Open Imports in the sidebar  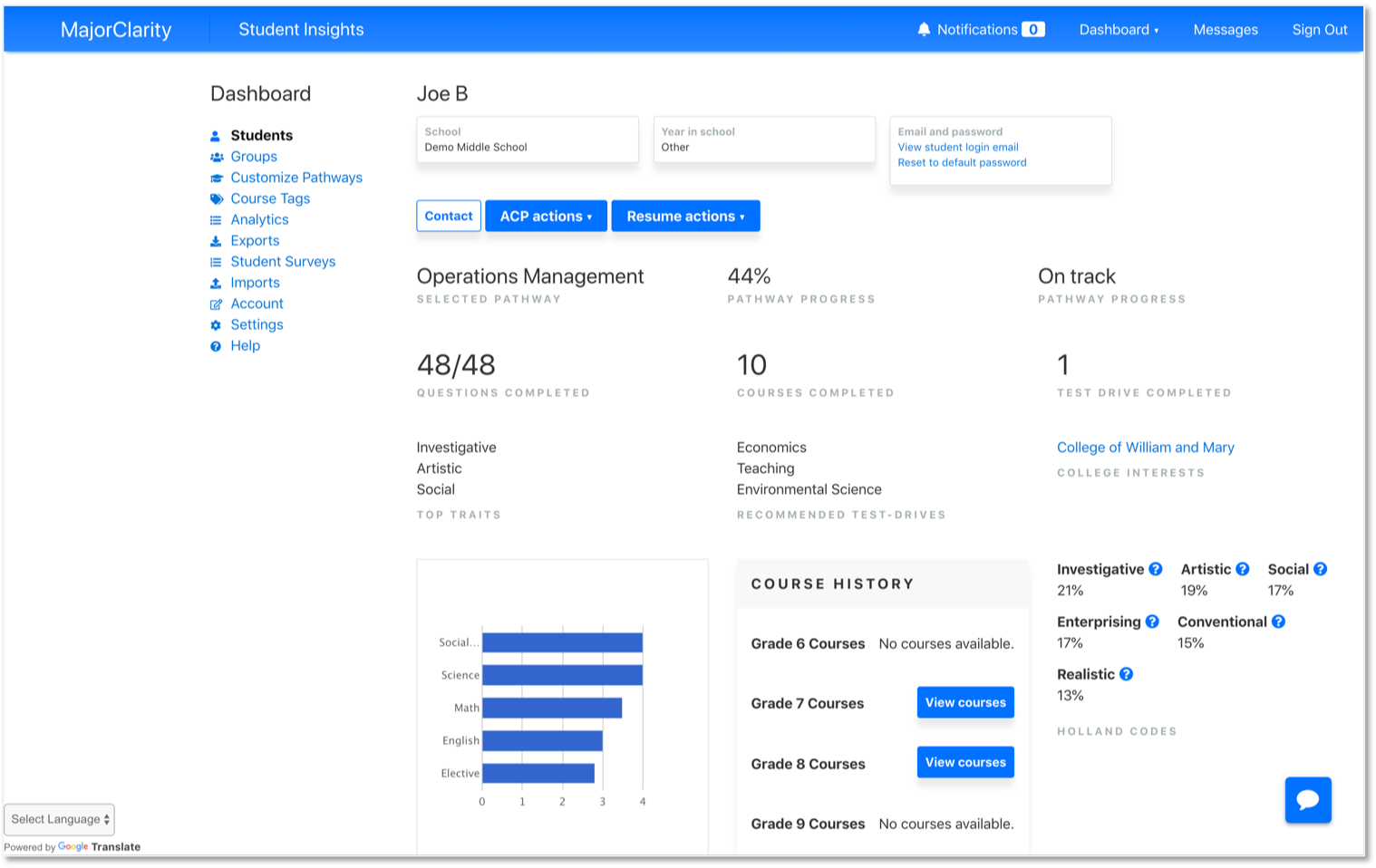(x=255, y=283)
